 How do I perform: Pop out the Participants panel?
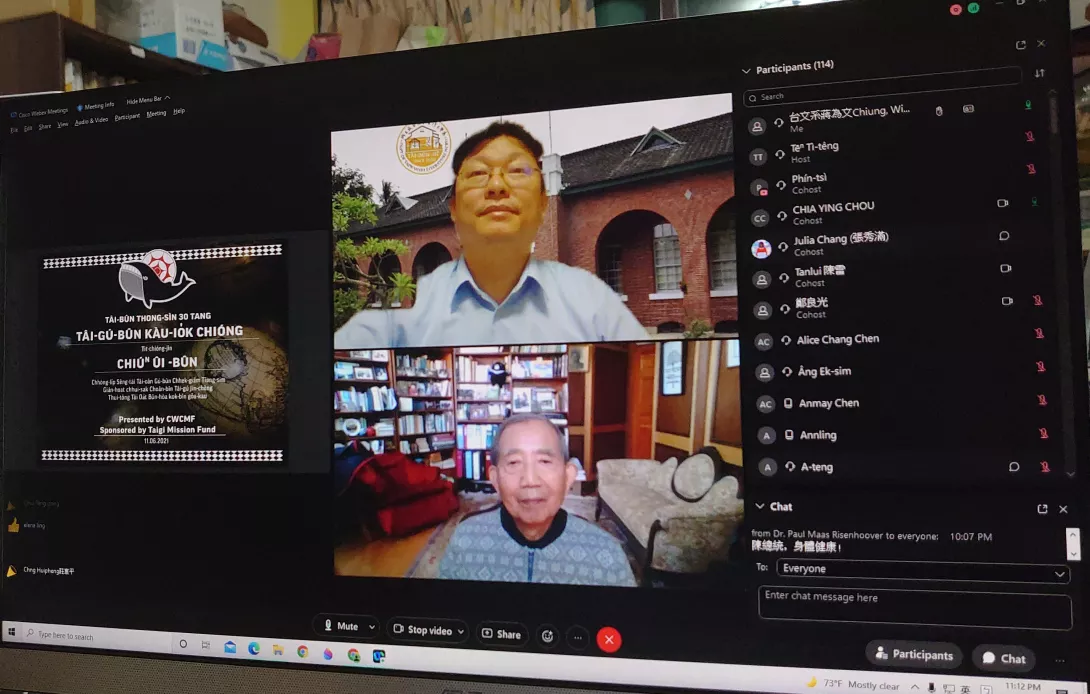click(1020, 45)
